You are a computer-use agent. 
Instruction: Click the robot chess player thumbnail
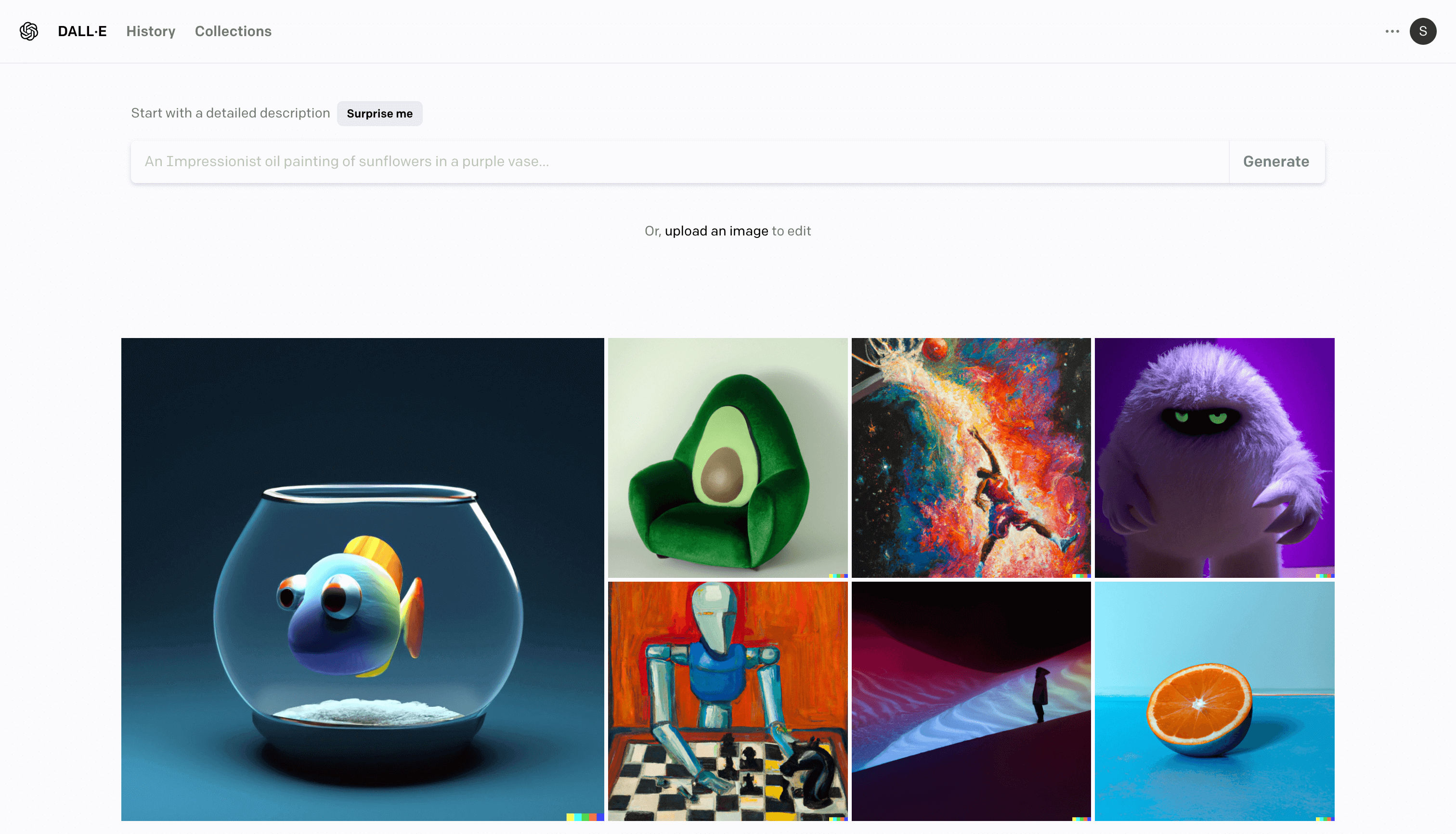[727, 700]
